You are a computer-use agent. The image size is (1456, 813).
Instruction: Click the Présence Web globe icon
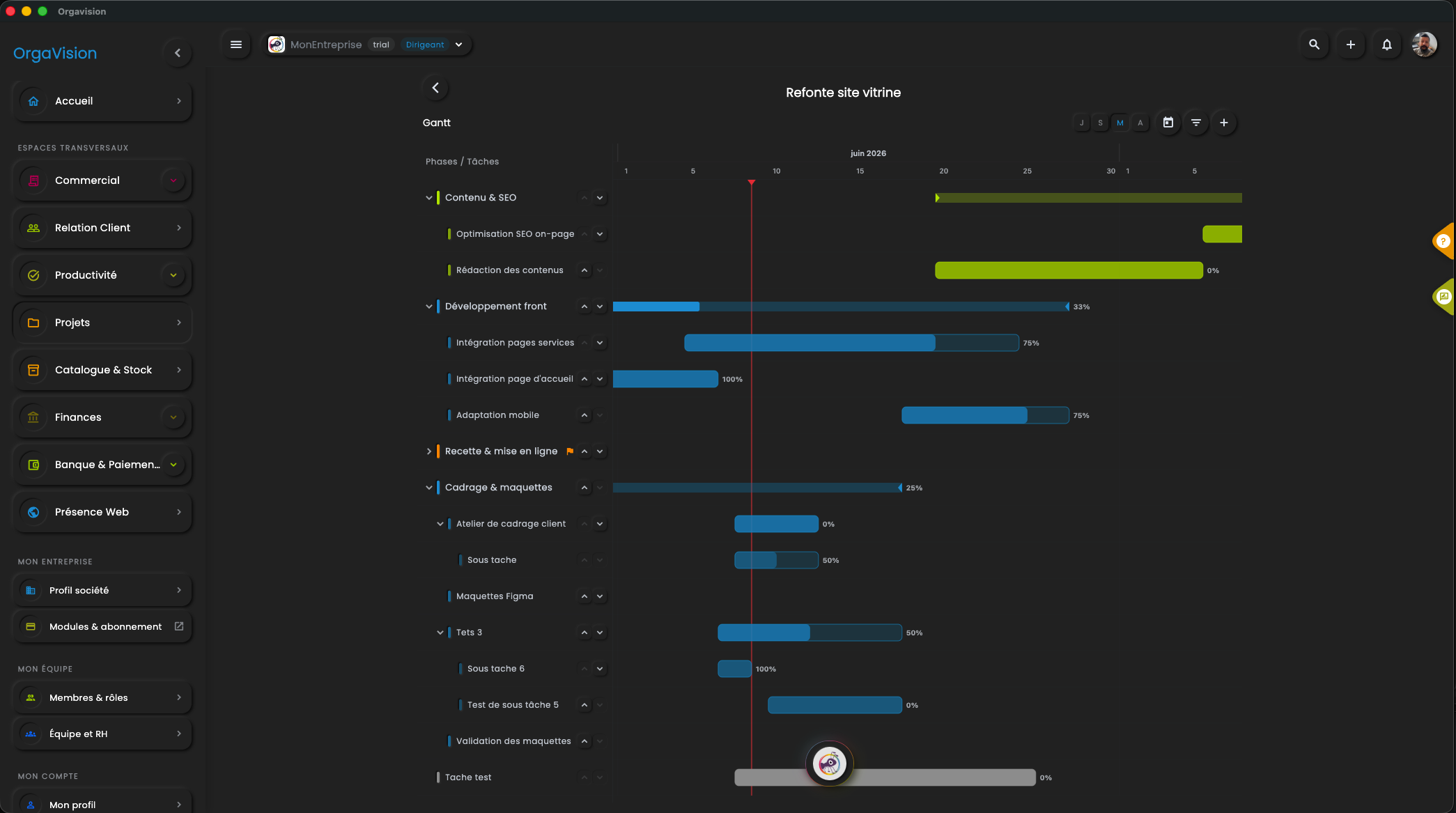(x=33, y=512)
